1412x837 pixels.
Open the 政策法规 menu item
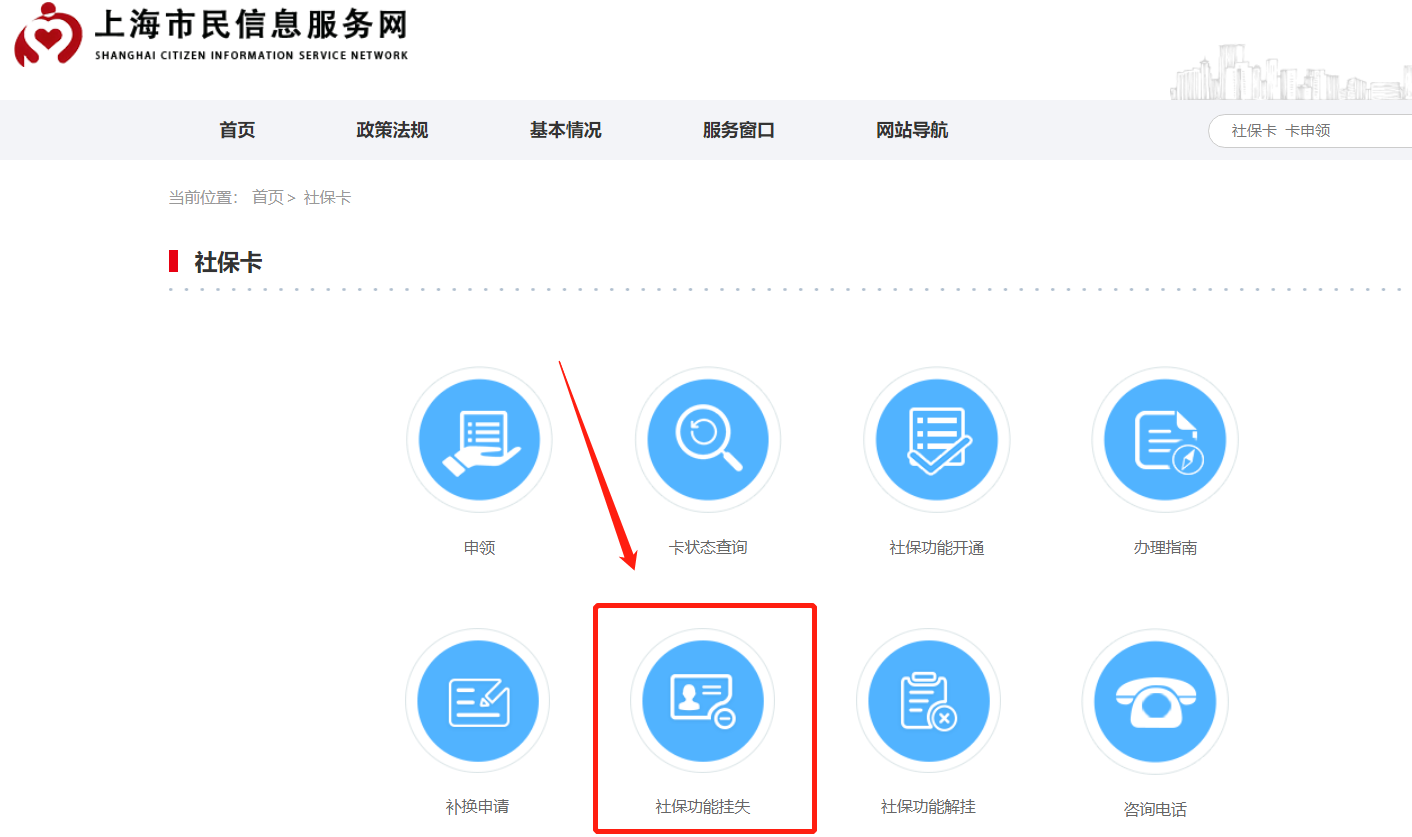coord(392,130)
